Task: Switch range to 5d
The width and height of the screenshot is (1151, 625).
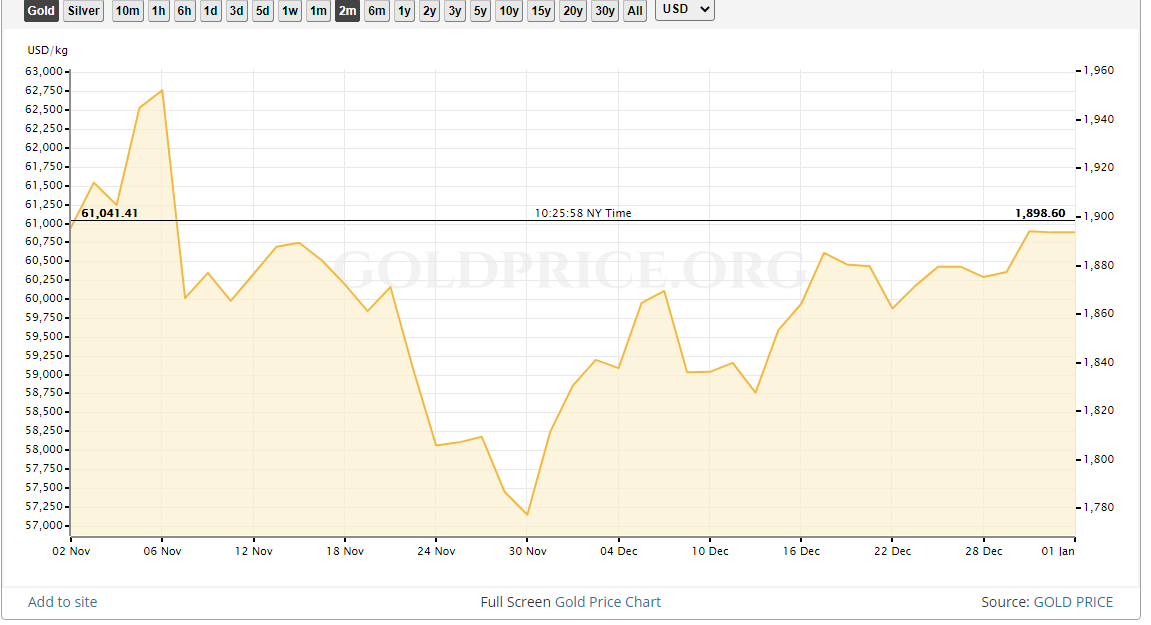Action: coord(262,11)
